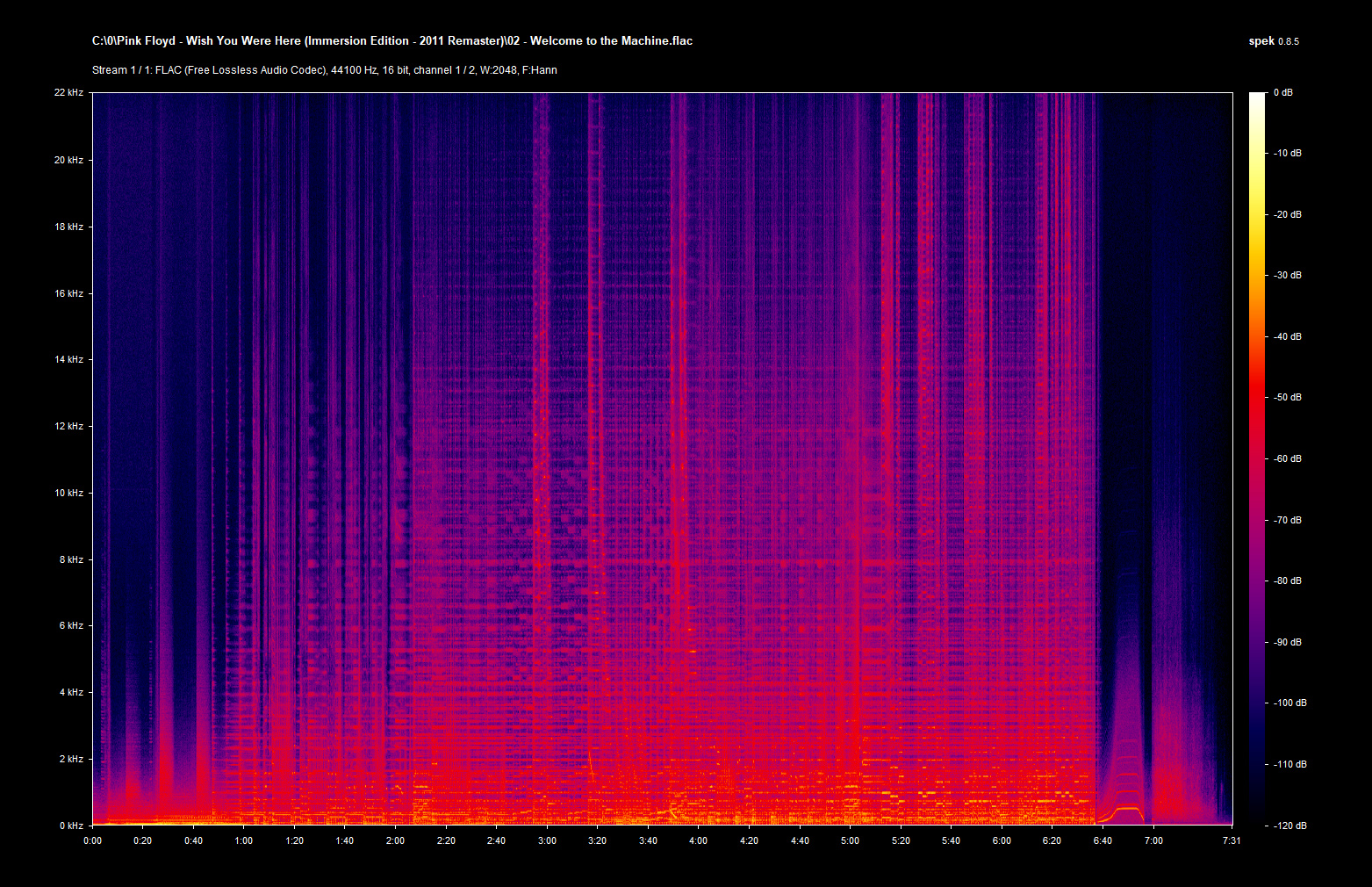Click the 3:20 time axis marker
This screenshot has height=887, width=1372.
pos(597,840)
